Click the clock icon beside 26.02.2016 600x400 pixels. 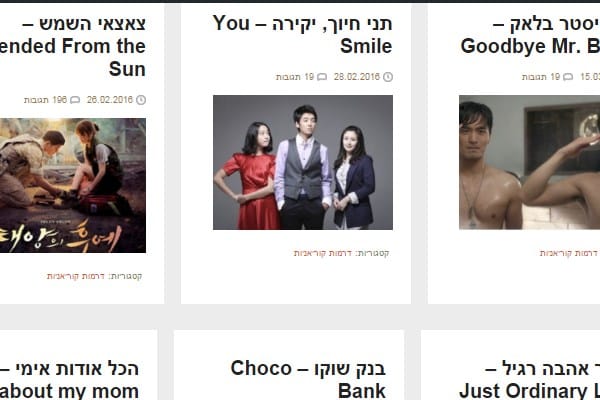pos(141,100)
